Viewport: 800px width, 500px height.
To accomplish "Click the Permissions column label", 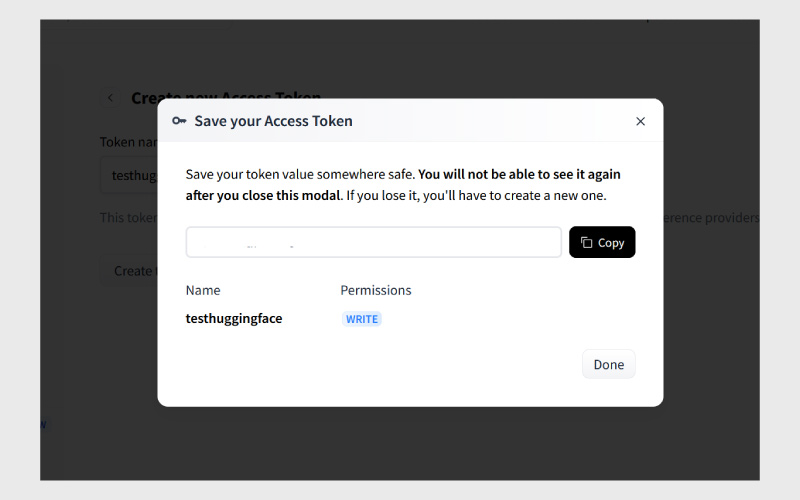I will point(375,290).
